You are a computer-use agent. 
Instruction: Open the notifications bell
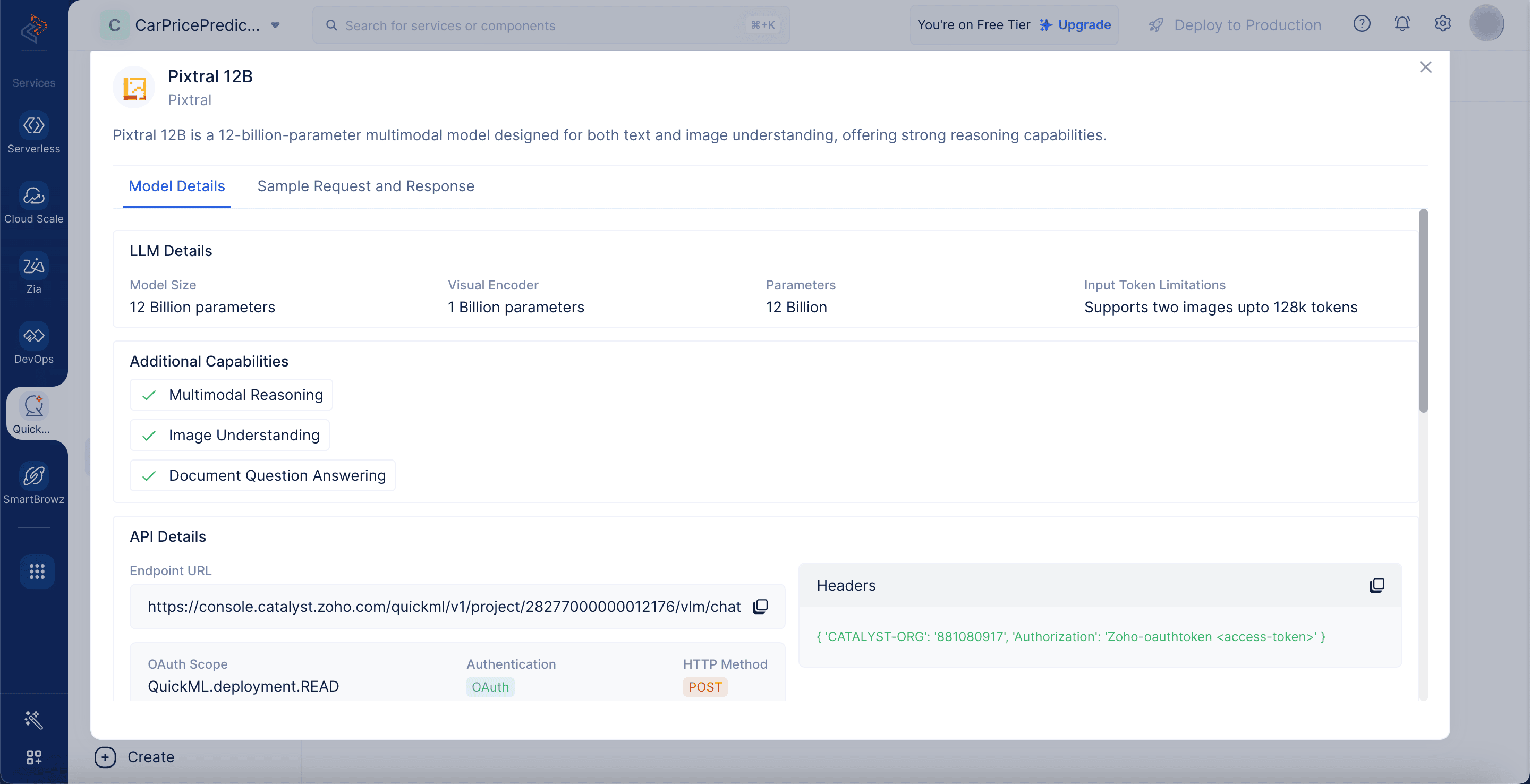(x=1402, y=24)
